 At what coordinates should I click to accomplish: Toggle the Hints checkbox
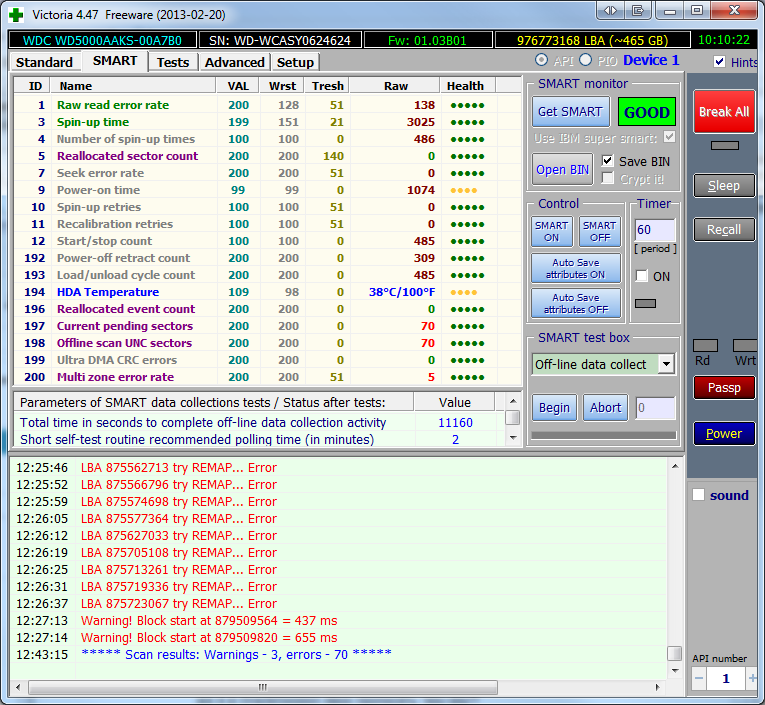pos(720,62)
